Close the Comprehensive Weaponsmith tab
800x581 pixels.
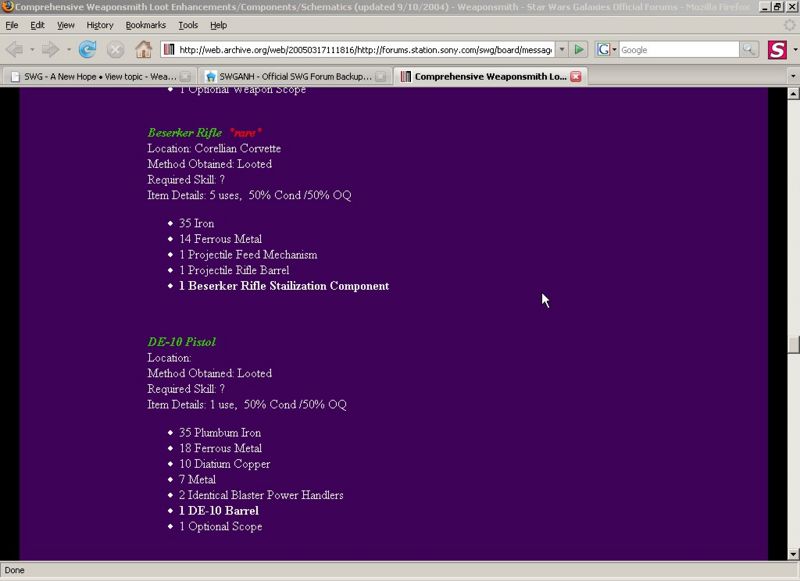575,76
